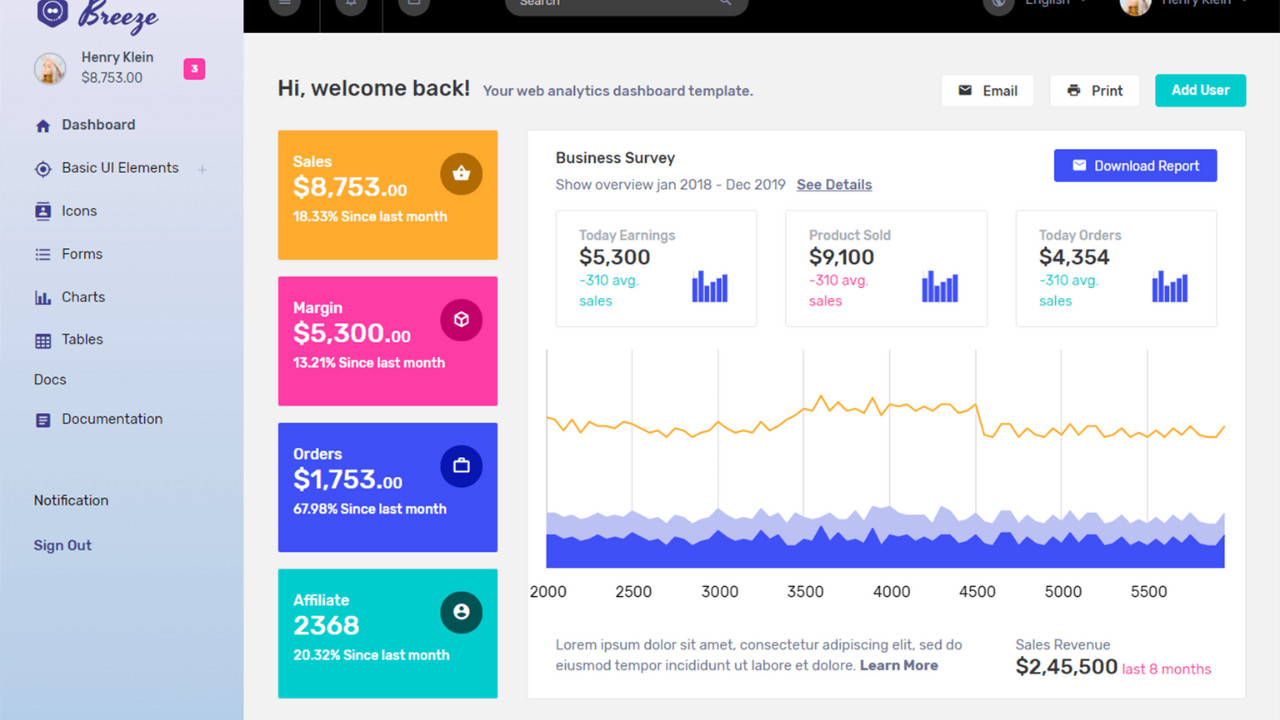1280x720 pixels.
Task: Click the Orders card briefcase icon
Action: point(461,466)
